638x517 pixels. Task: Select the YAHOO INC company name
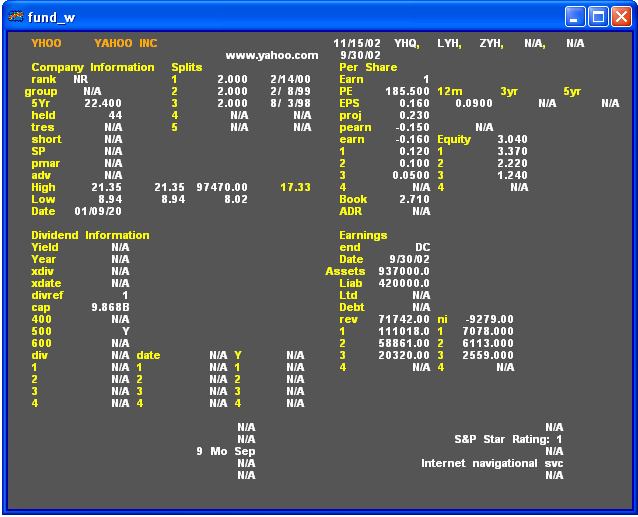click(x=126, y=43)
